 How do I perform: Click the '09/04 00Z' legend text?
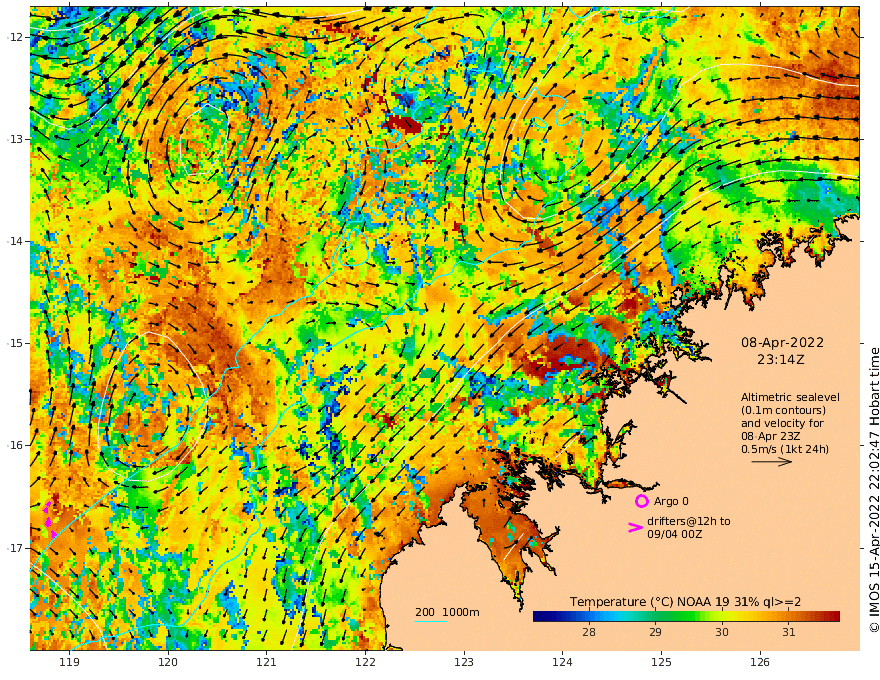click(x=675, y=534)
